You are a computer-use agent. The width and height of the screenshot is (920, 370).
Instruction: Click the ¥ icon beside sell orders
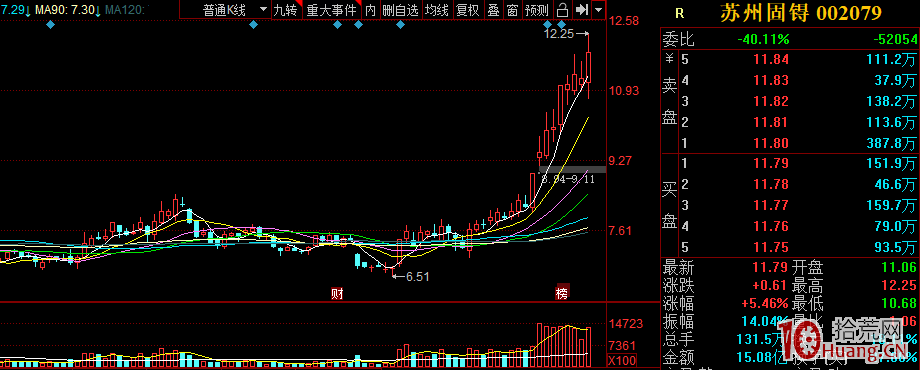pyautogui.click(x=669, y=58)
